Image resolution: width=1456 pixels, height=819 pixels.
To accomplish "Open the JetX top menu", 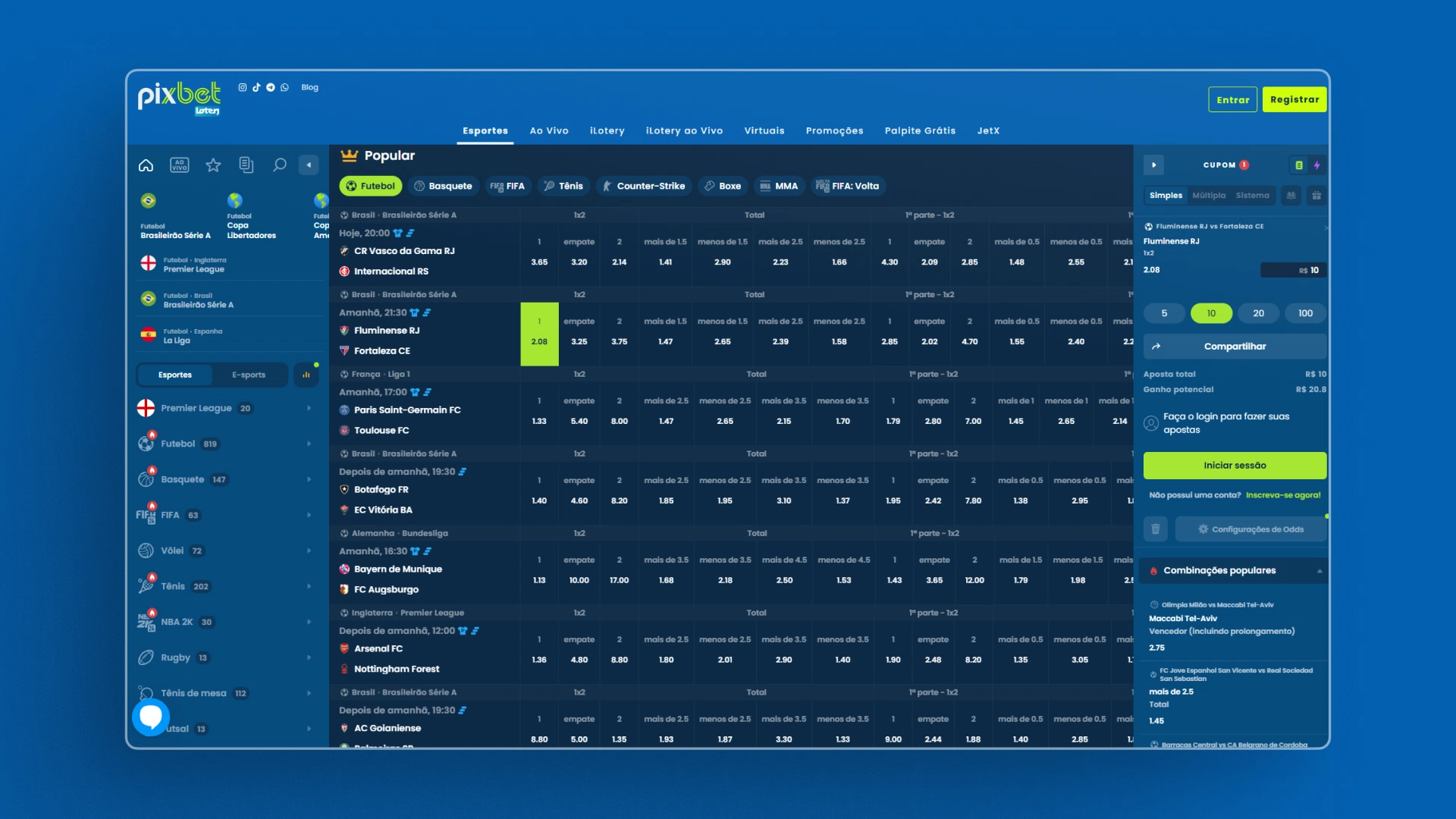I will click(x=988, y=130).
